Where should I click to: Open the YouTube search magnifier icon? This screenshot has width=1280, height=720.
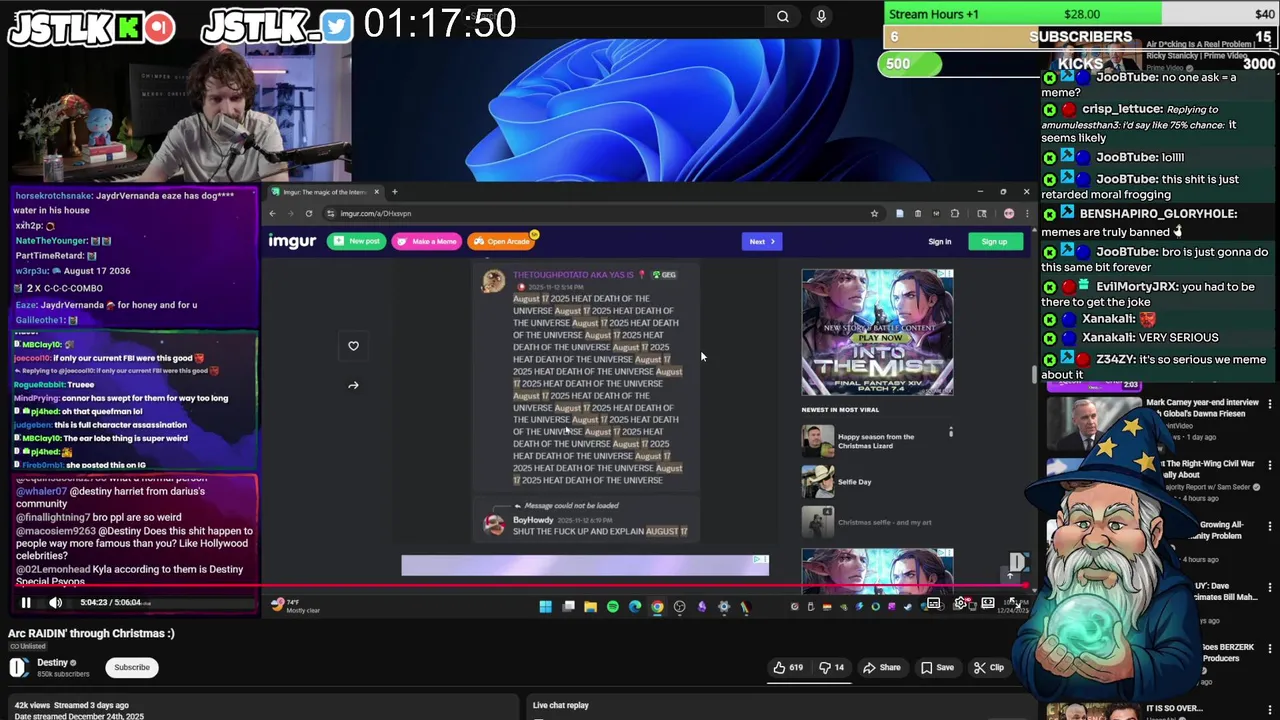point(783,16)
